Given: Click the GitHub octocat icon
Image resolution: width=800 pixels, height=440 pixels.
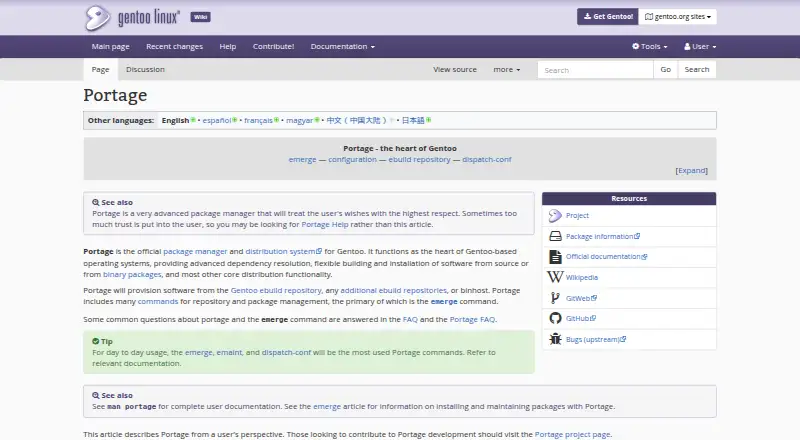Looking at the screenshot, I should click(x=555, y=319).
